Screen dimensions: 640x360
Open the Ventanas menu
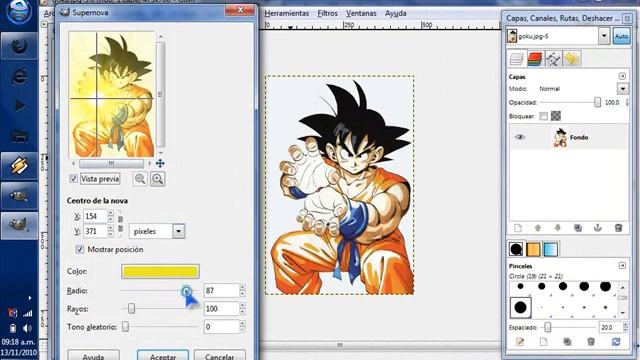361,13
